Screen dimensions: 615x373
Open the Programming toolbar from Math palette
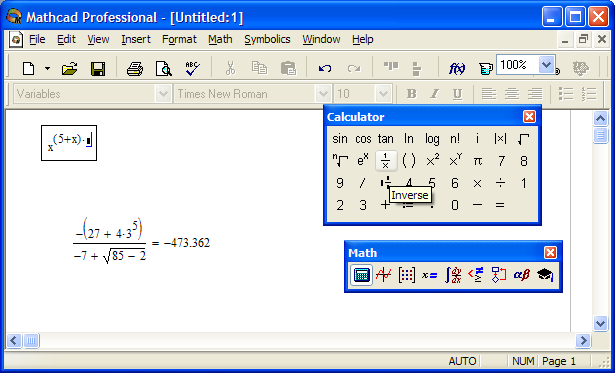[x=499, y=275]
